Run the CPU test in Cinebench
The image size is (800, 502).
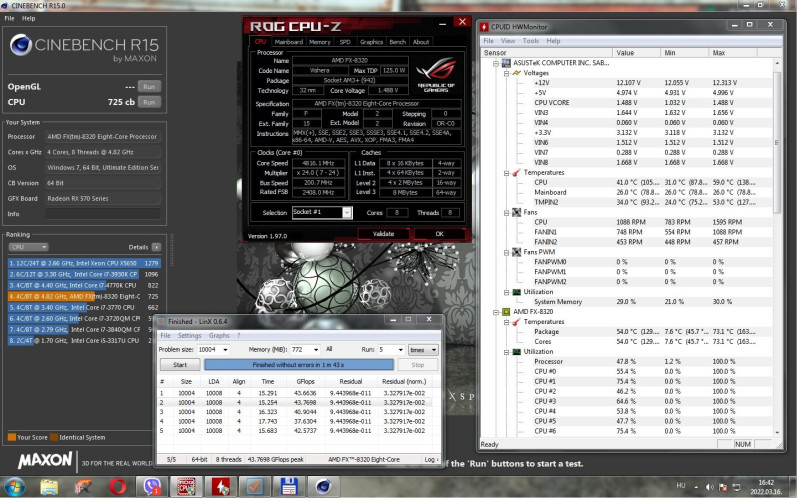(x=149, y=102)
